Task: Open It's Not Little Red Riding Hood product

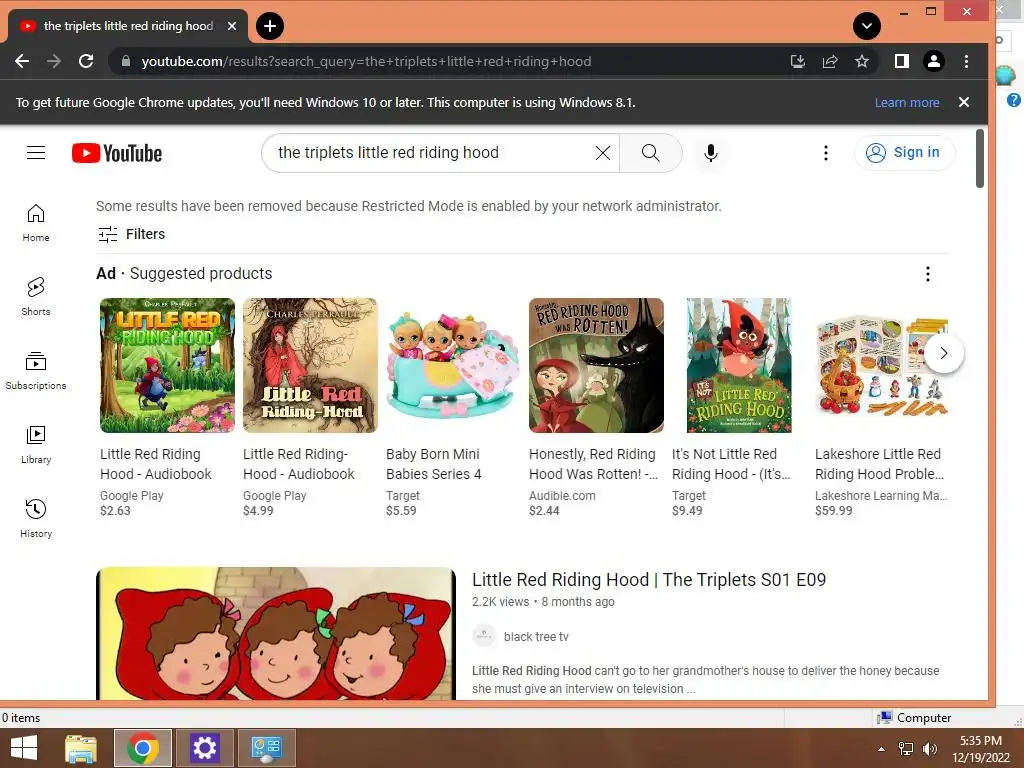Action: [739, 365]
